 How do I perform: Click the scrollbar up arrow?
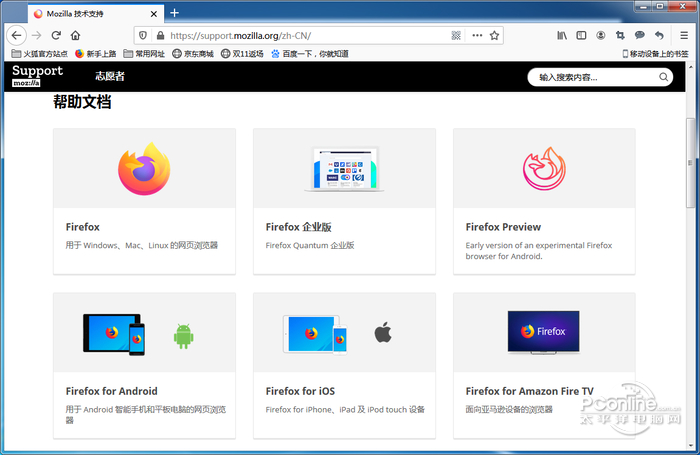coord(691,67)
